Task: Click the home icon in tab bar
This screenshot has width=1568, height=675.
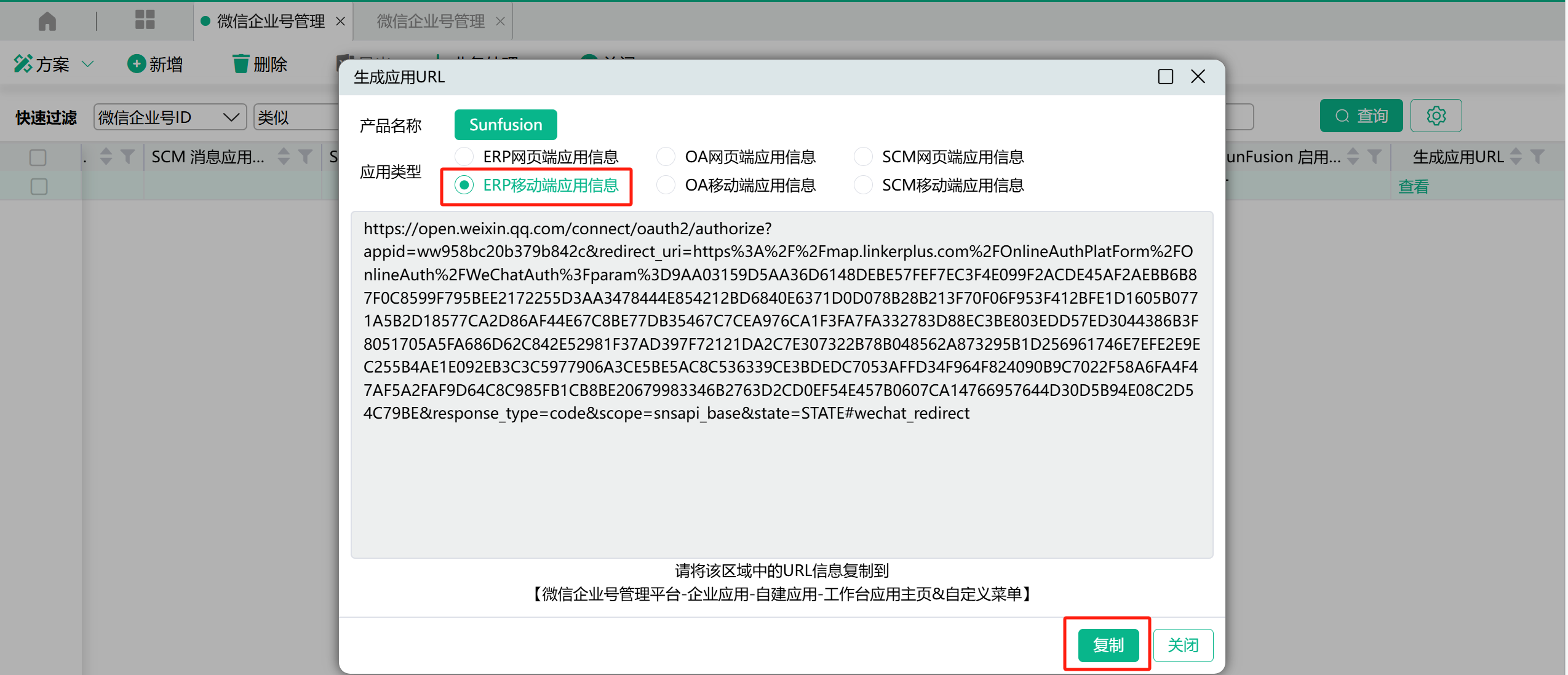Action: (47, 21)
